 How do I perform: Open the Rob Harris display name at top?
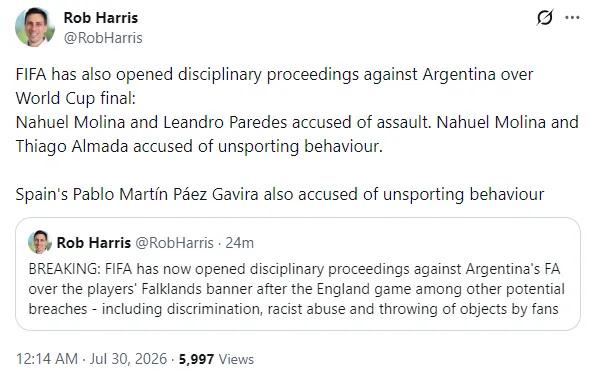tap(101, 18)
